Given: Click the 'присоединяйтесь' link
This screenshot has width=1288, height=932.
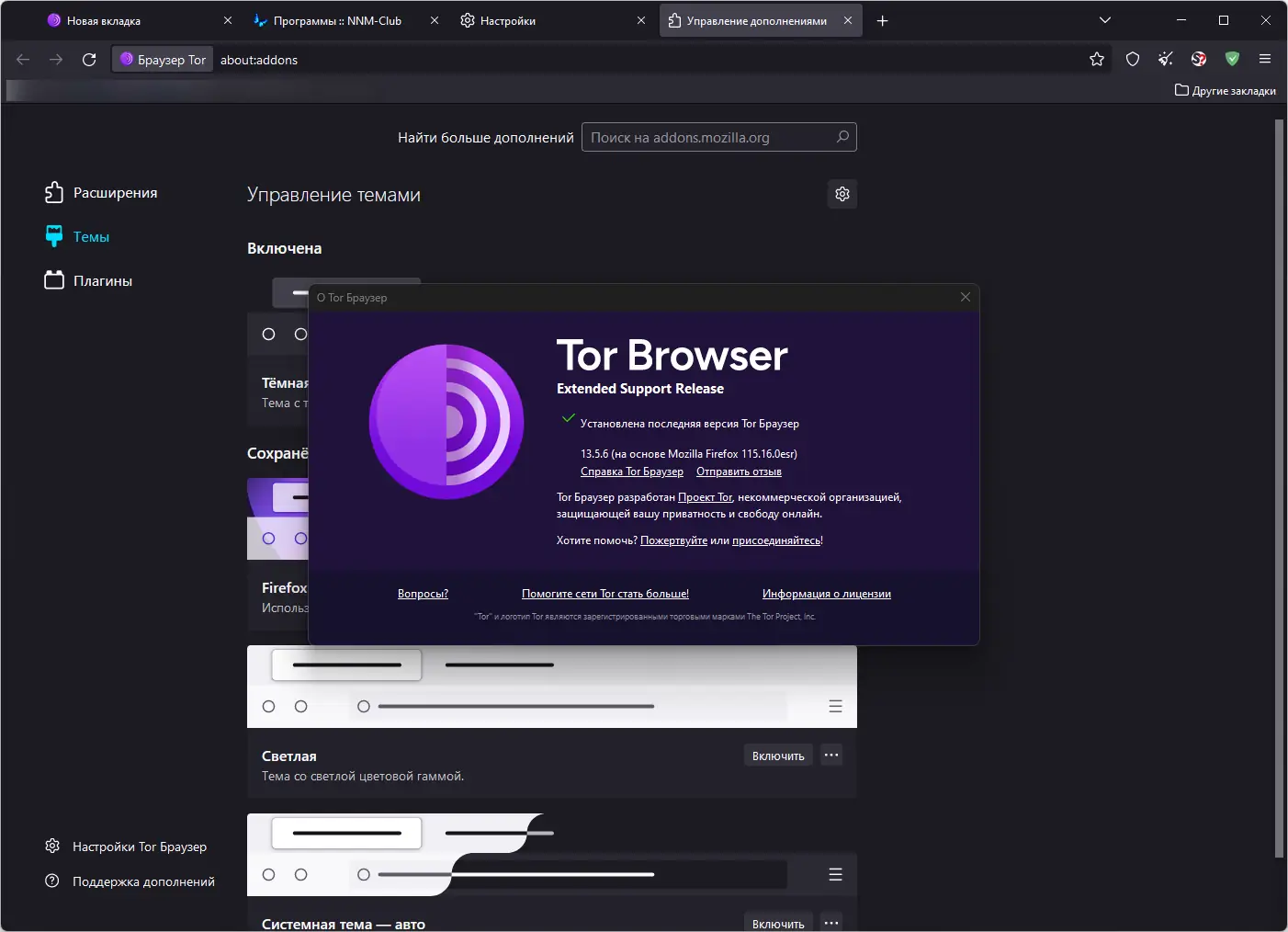Looking at the screenshot, I should pos(776,540).
